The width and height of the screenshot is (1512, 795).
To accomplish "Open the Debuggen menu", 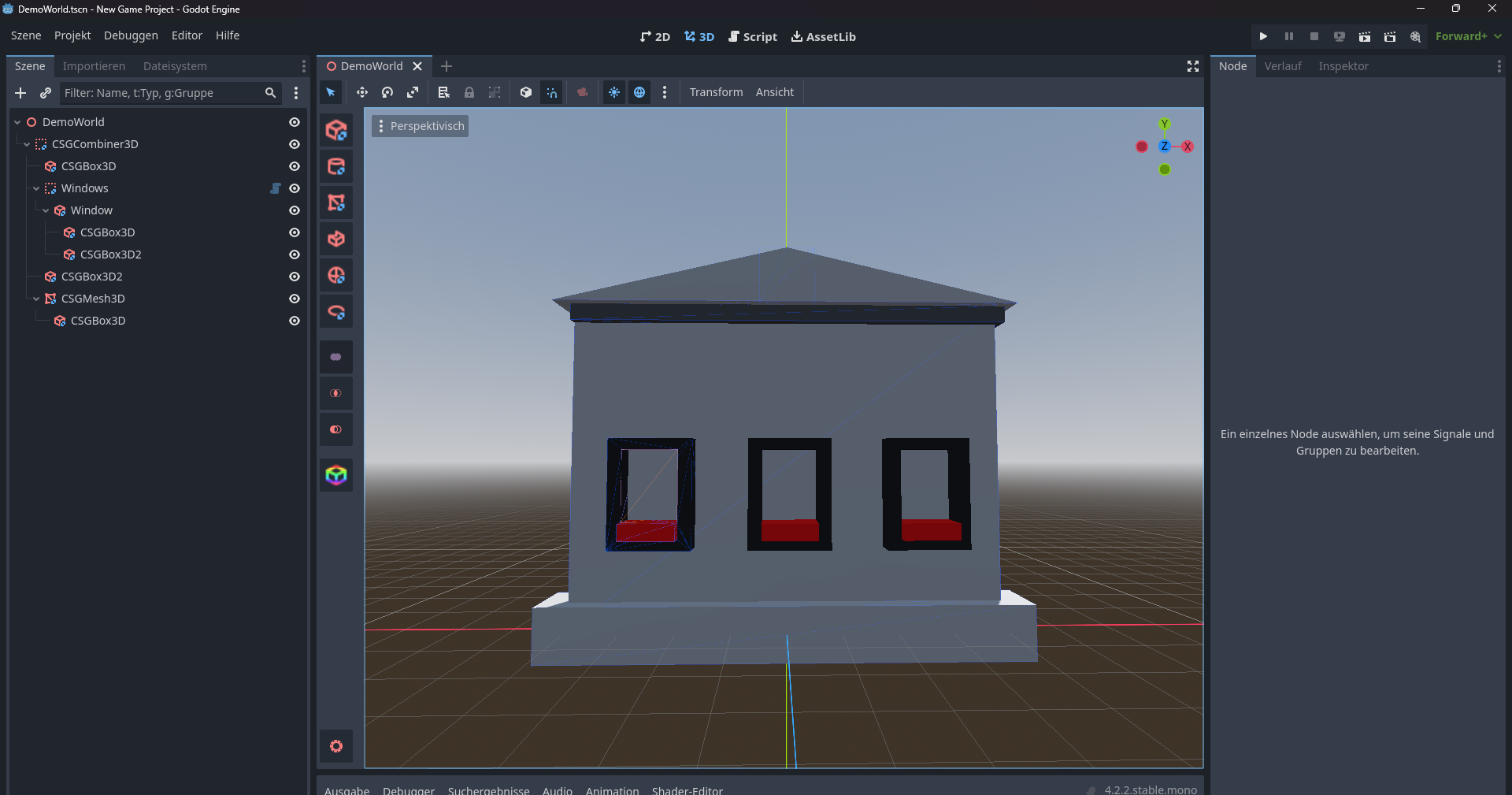I will (131, 35).
